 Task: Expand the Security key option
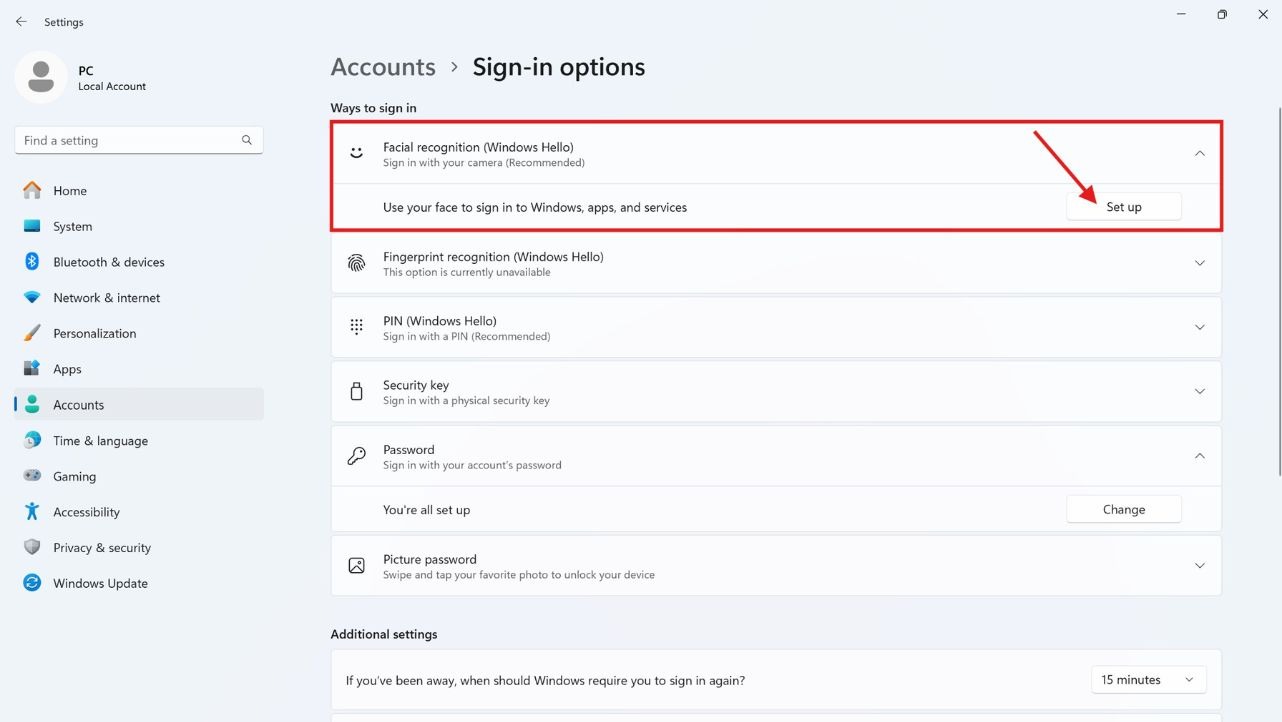(1199, 392)
